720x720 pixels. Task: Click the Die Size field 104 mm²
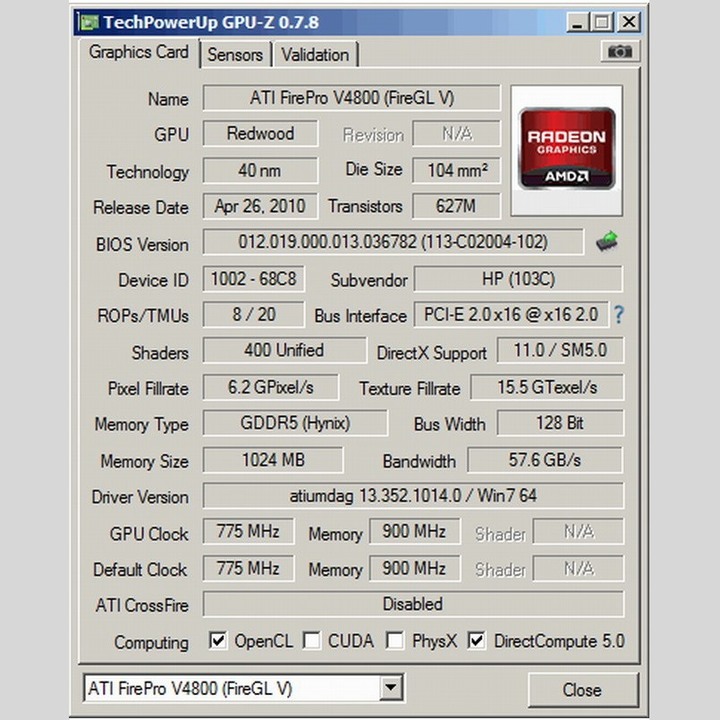pyautogui.click(x=456, y=170)
